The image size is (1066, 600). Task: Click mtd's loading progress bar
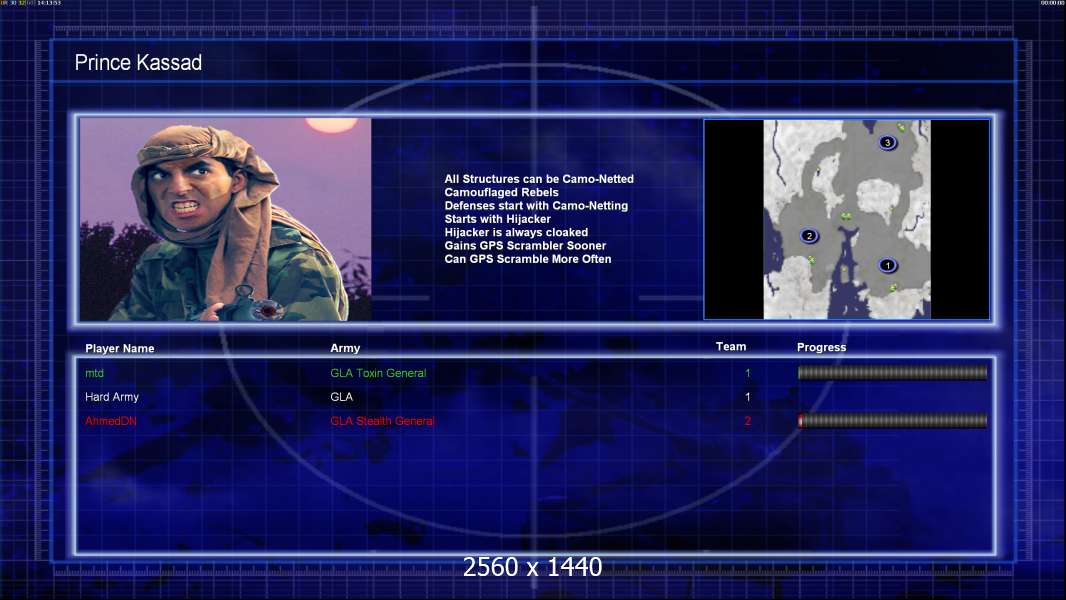[x=892, y=372]
